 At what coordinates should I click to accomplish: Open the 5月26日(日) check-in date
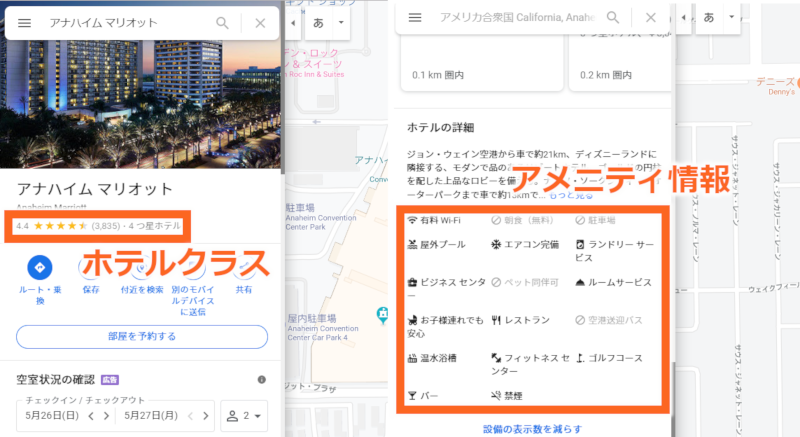(x=52, y=416)
